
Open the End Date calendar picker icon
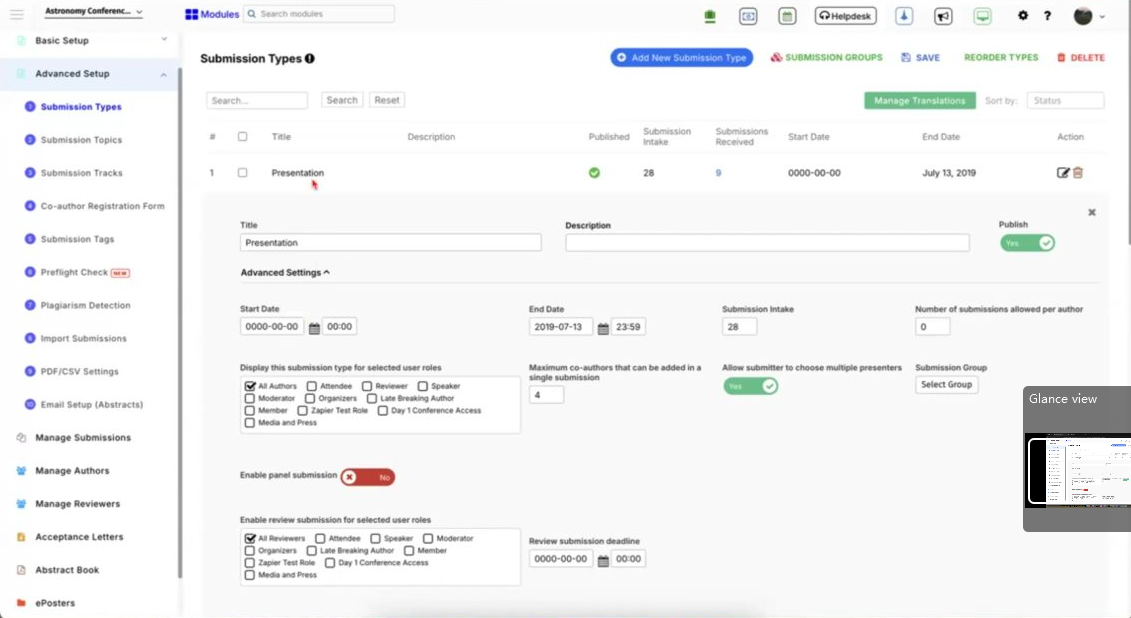coord(603,328)
